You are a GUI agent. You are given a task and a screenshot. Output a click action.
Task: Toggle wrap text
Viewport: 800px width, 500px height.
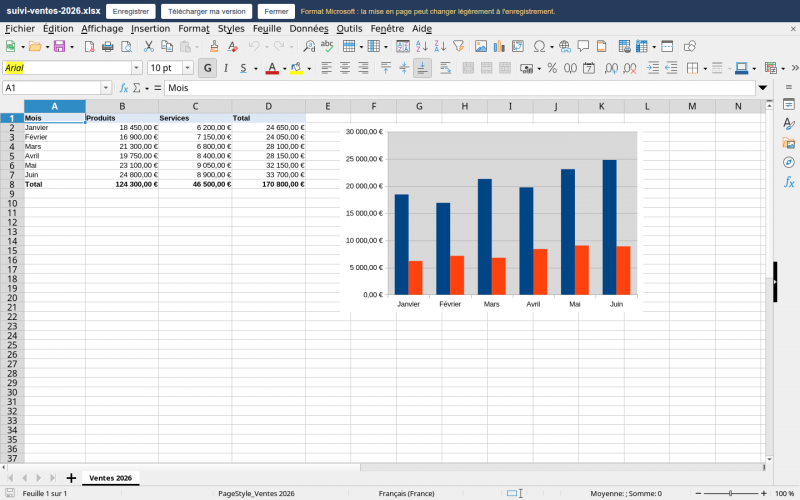point(445,68)
